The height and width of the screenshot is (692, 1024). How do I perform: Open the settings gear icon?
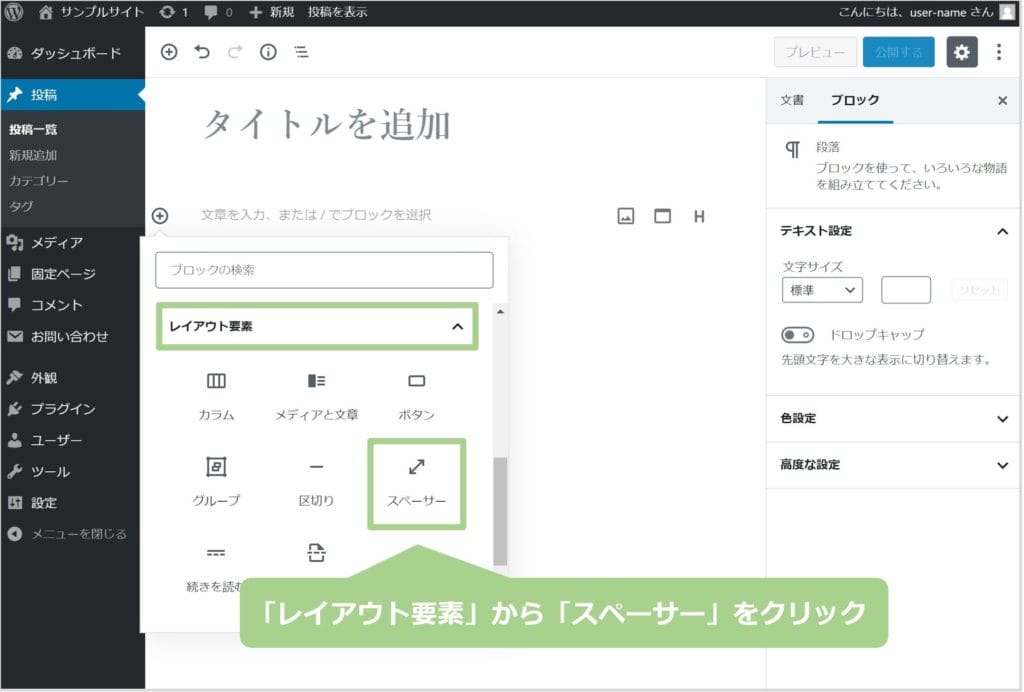[962, 52]
